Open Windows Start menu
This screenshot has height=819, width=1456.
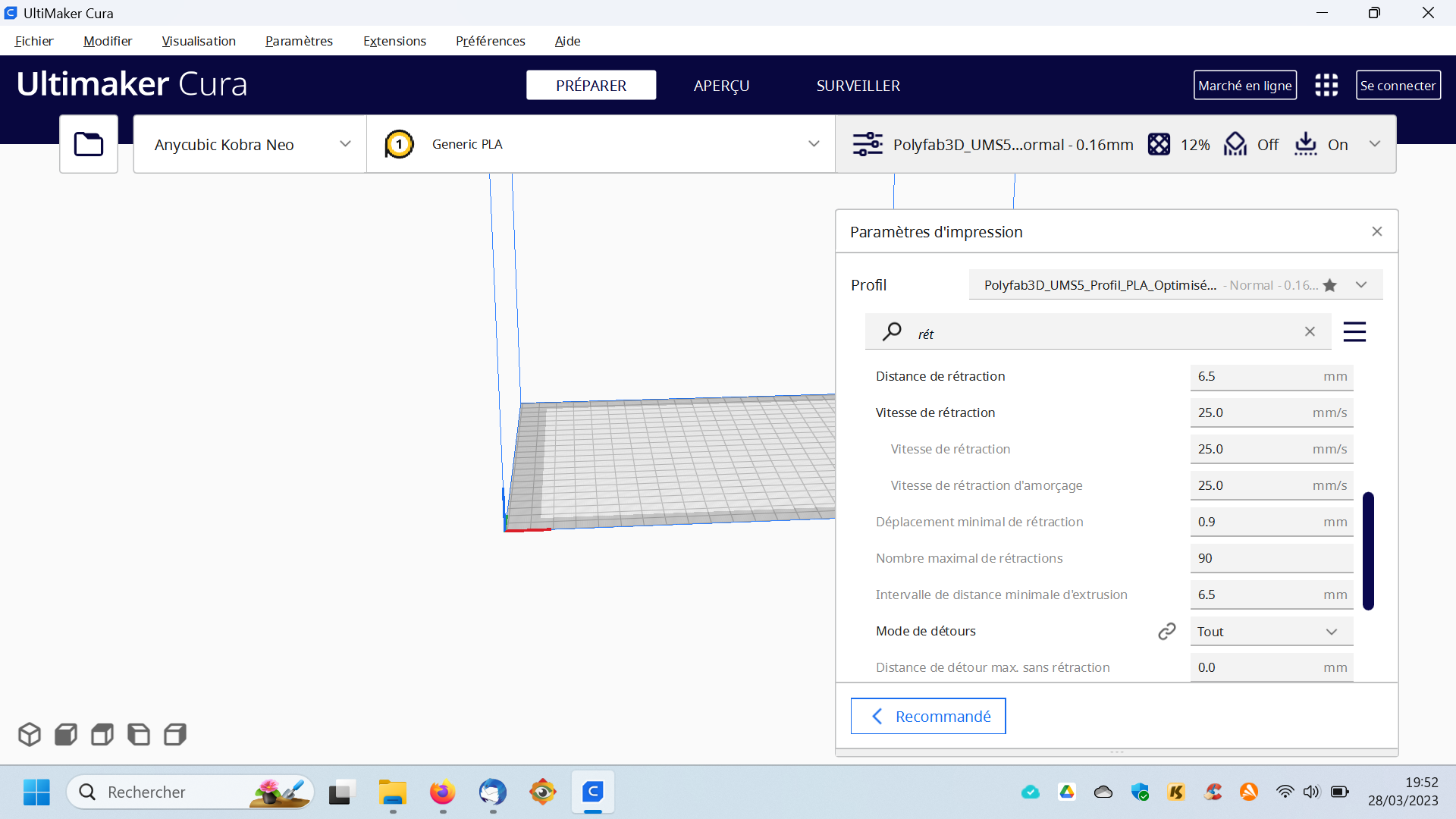click(x=36, y=792)
